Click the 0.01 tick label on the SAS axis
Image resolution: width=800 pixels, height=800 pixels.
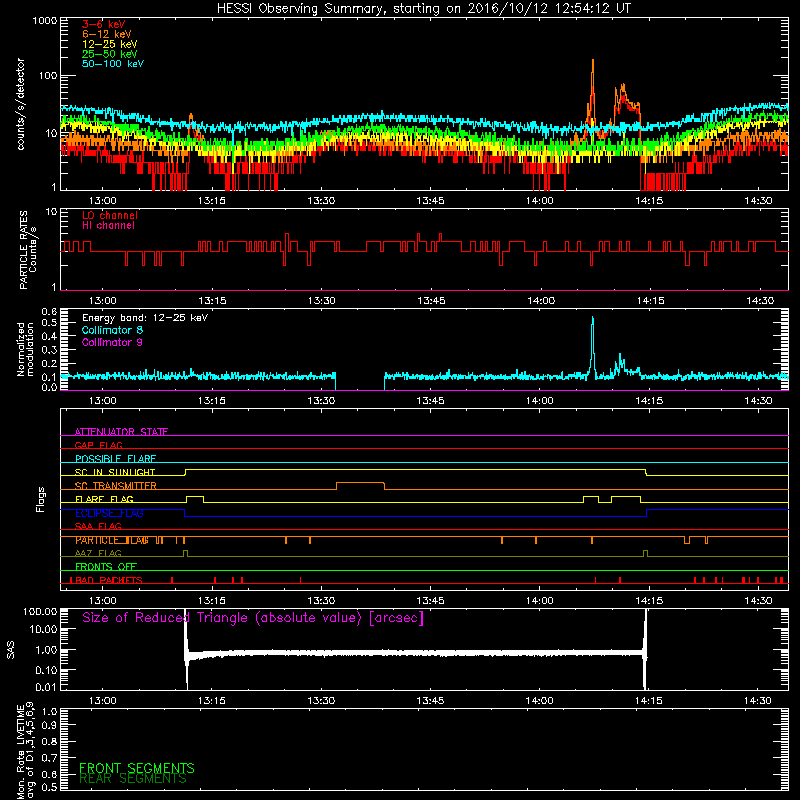[46, 687]
